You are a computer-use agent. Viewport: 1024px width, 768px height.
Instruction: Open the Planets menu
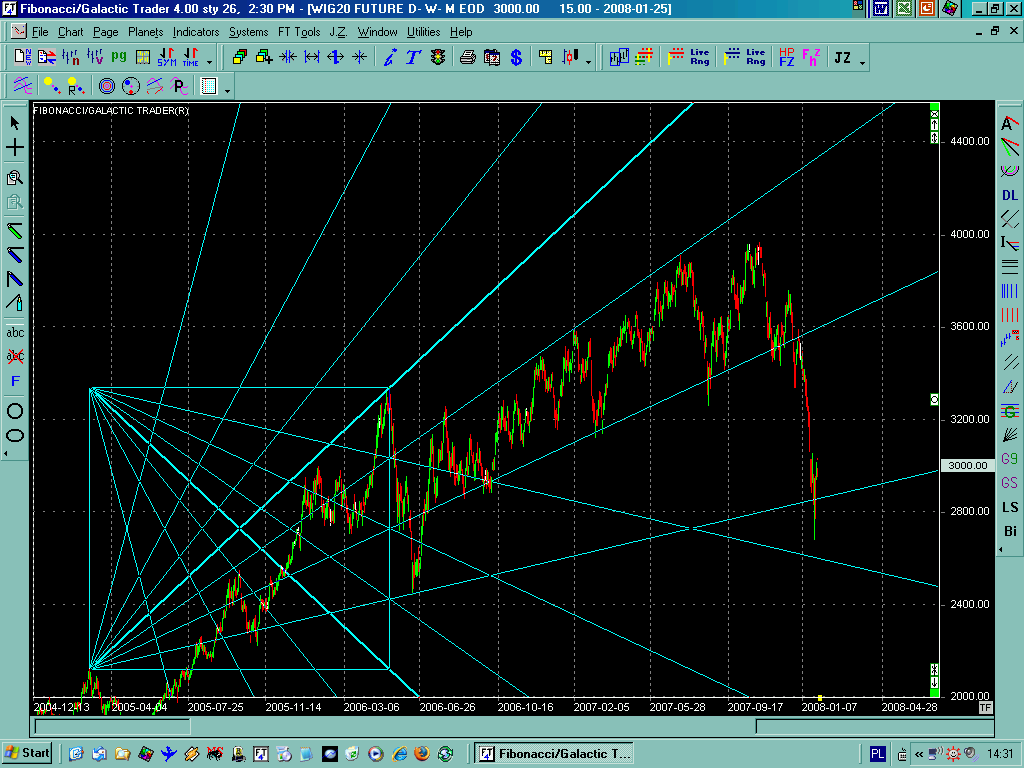point(144,32)
